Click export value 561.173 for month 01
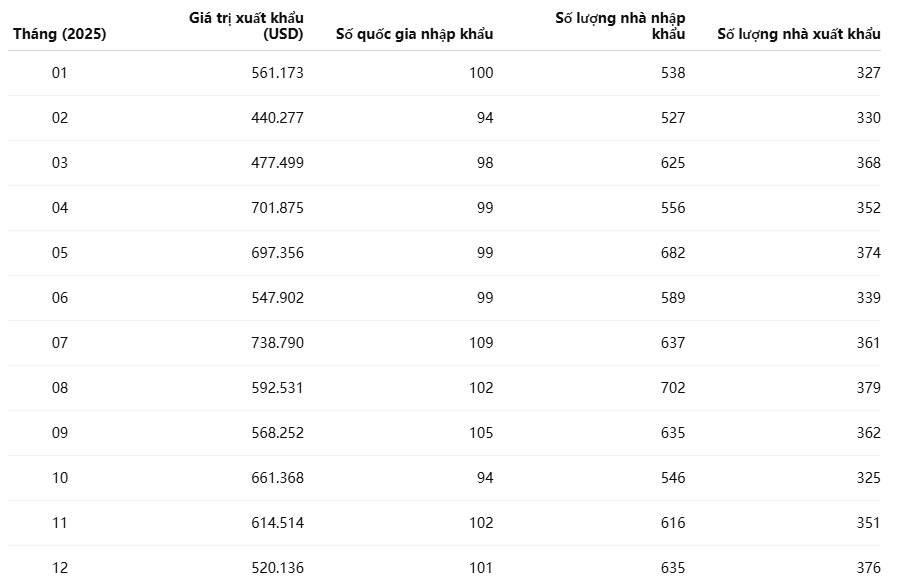901x584 pixels. 277,73
